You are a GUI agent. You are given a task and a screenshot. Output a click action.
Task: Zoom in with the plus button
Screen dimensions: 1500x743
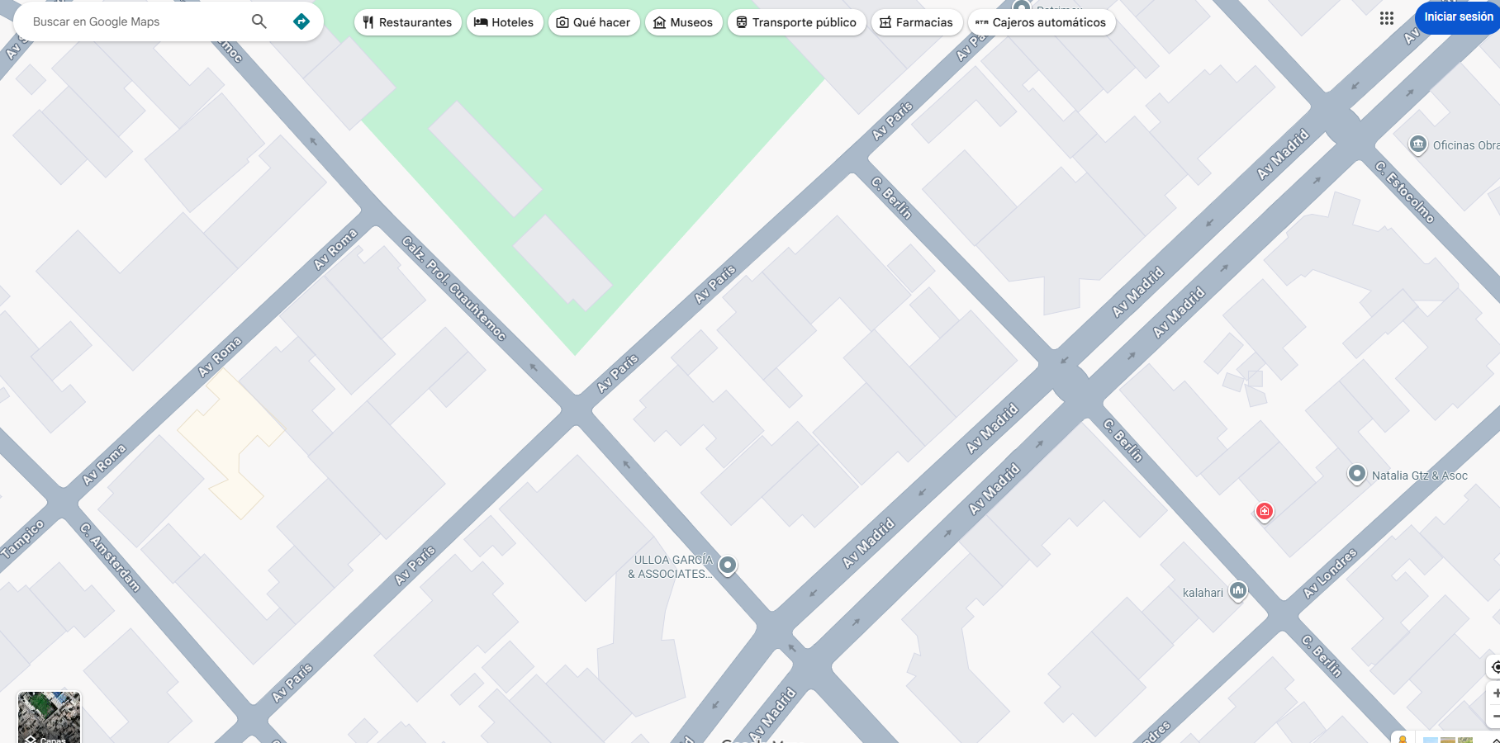click(x=1495, y=693)
